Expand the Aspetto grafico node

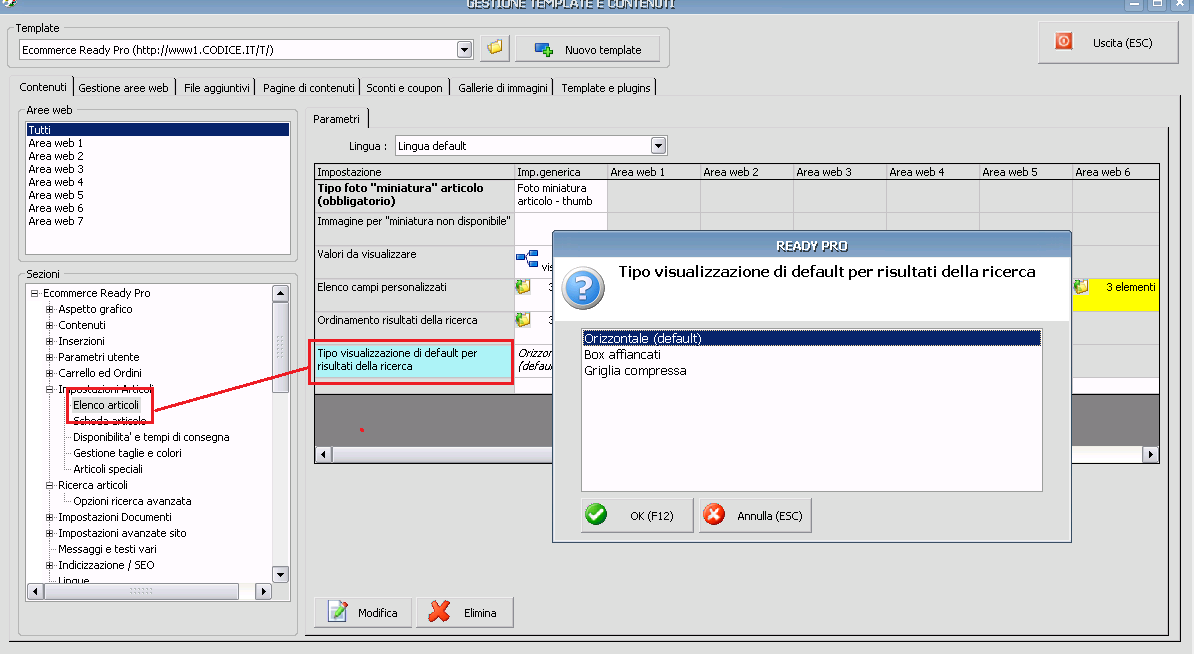(x=49, y=309)
